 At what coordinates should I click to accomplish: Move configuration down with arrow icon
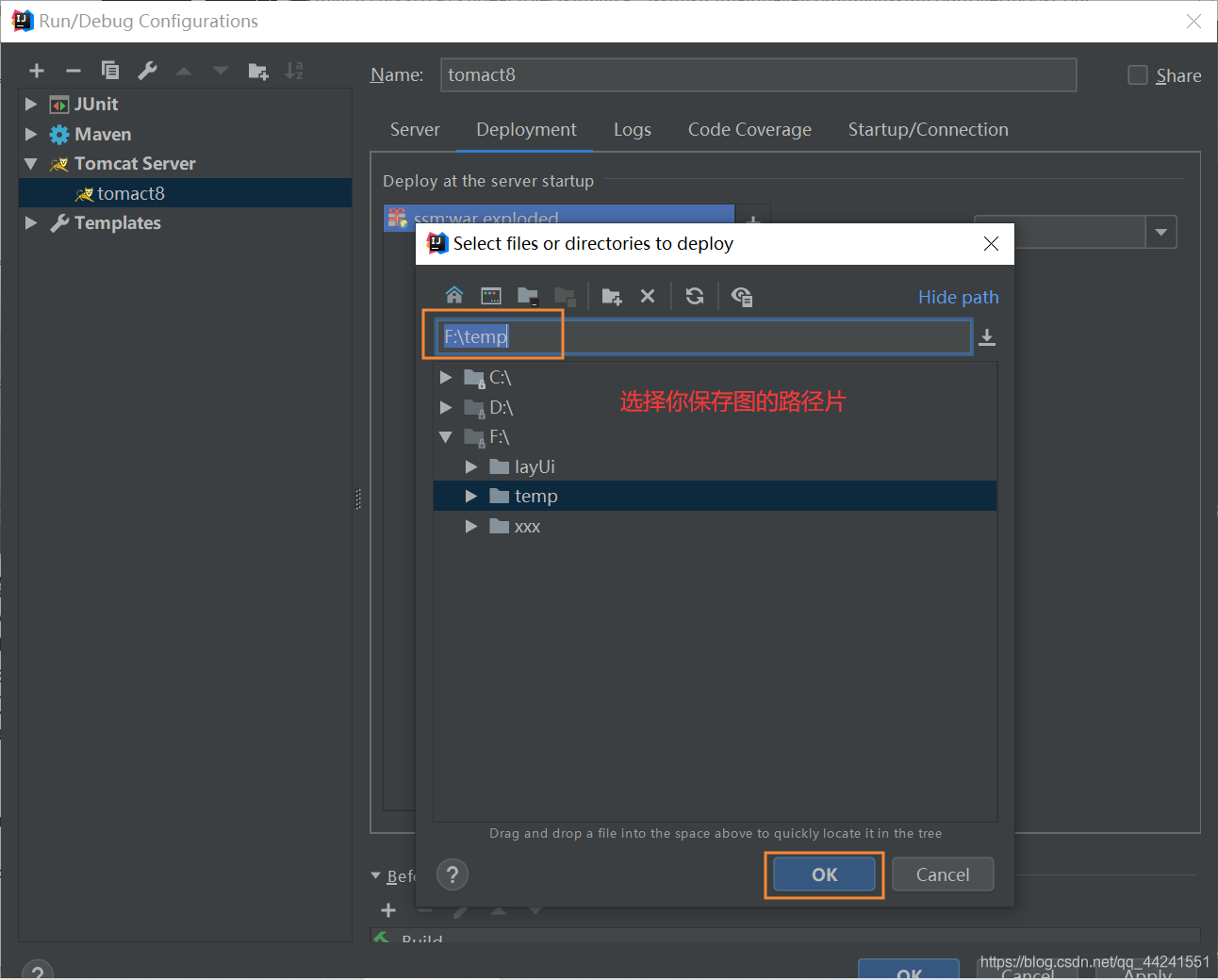click(221, 71)
